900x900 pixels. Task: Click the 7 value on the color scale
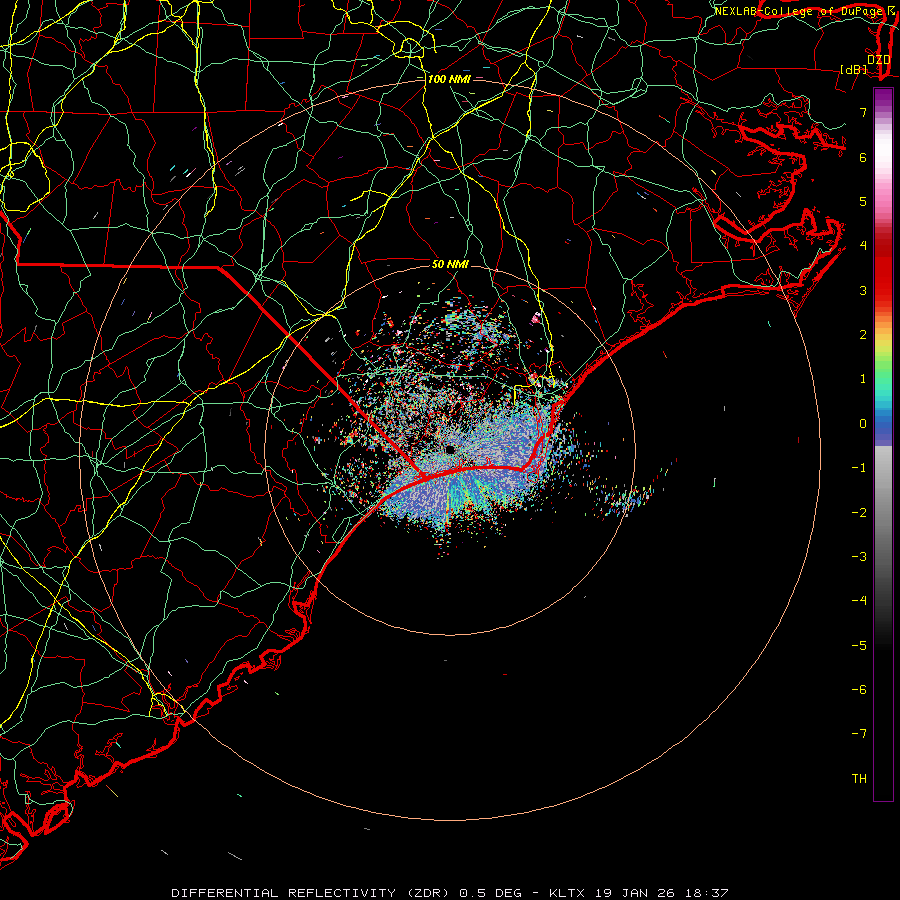pyautogui.click(x=863, y=112)
